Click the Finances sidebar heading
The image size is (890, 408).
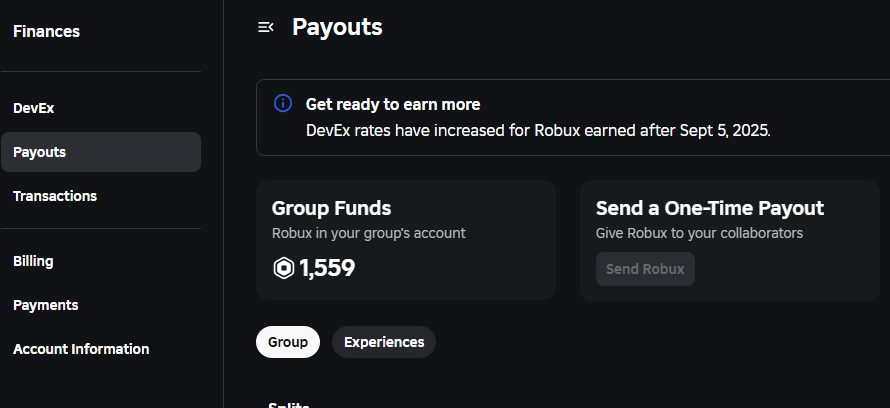tap(46, 32)
